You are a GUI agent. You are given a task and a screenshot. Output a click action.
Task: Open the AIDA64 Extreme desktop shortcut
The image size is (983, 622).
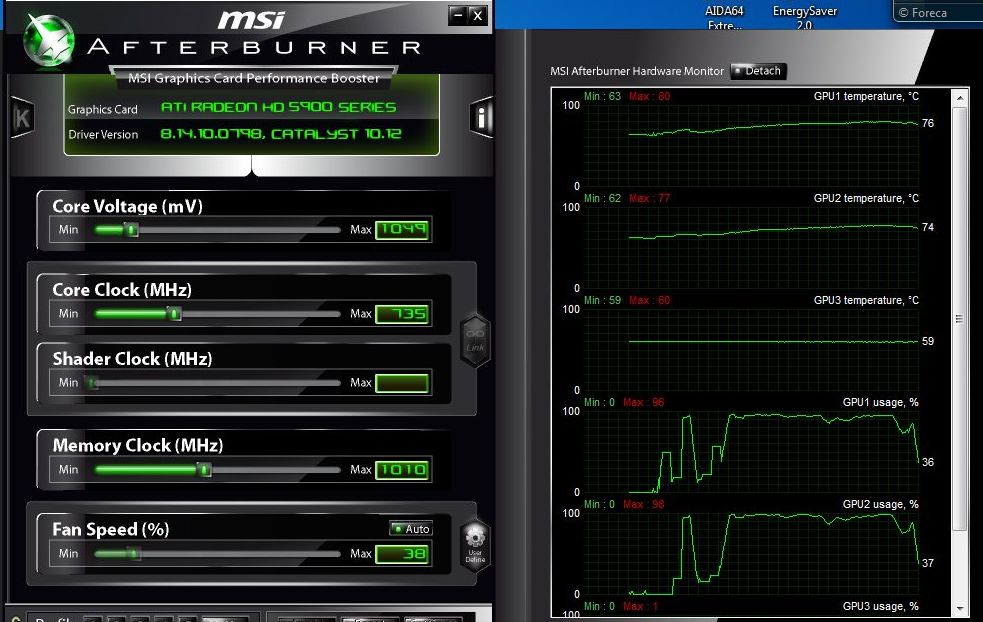(x=724, y=18)
